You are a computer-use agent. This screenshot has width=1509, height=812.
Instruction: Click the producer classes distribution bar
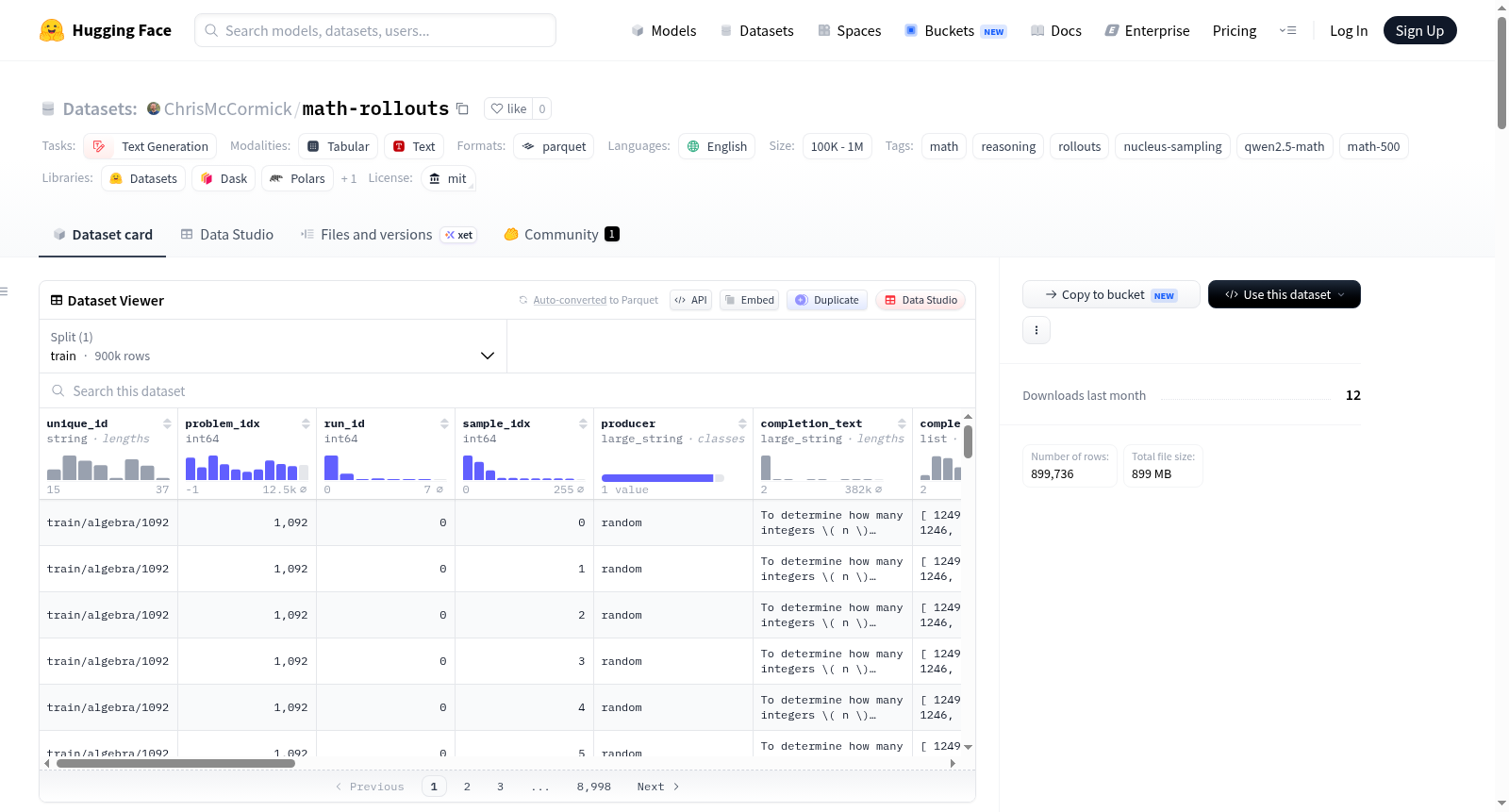coord(662,478)
